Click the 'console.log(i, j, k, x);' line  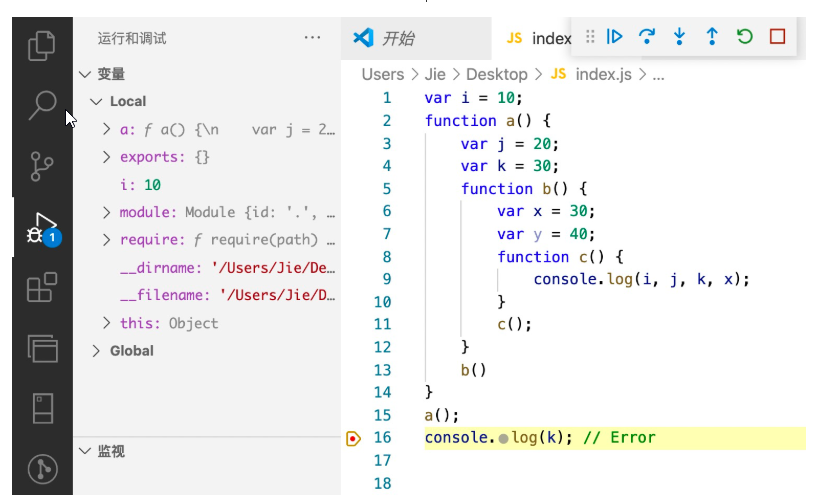(641, 279)
